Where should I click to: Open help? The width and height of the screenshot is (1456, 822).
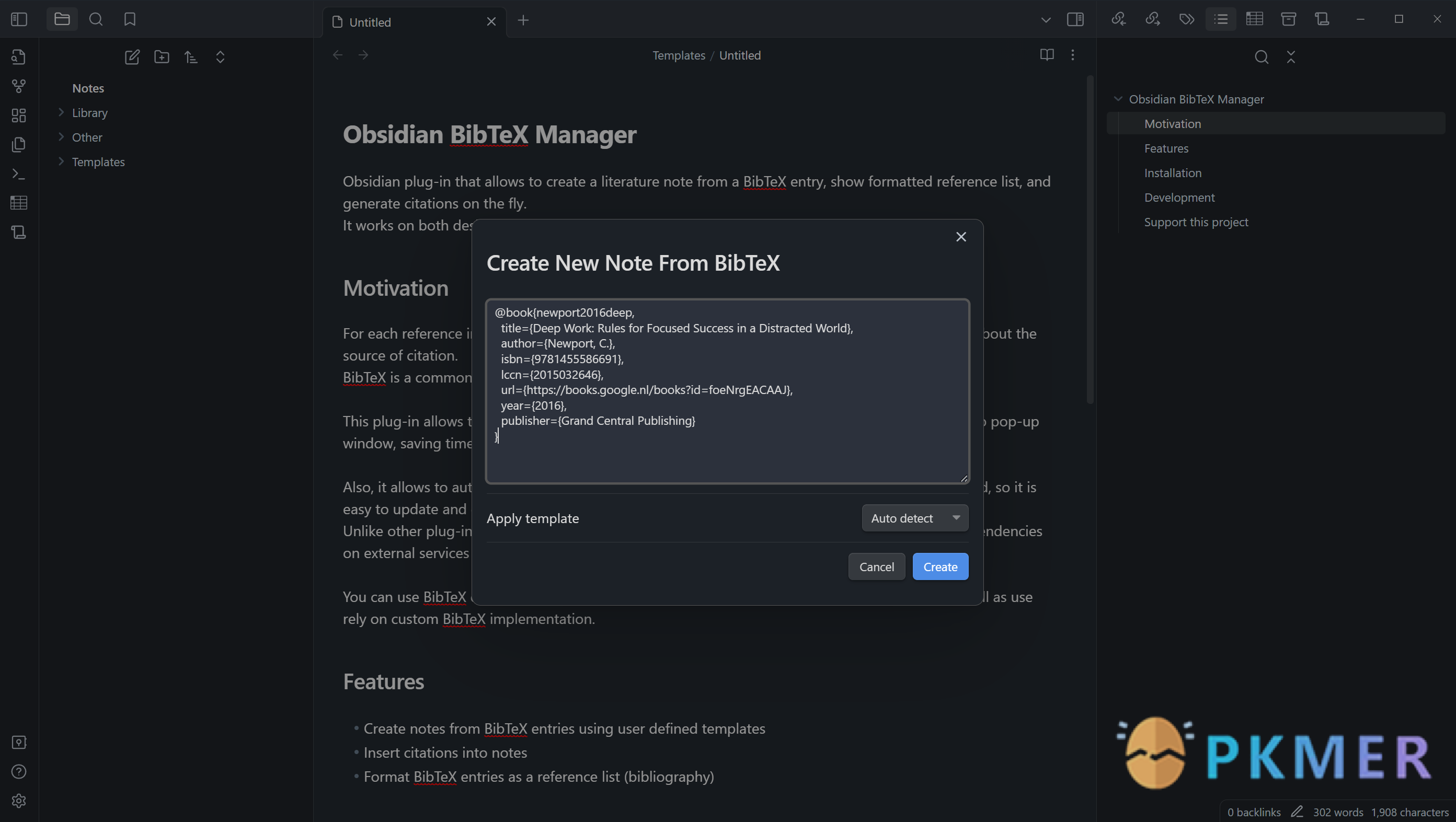pyautogui.click(x=19, y=772)
